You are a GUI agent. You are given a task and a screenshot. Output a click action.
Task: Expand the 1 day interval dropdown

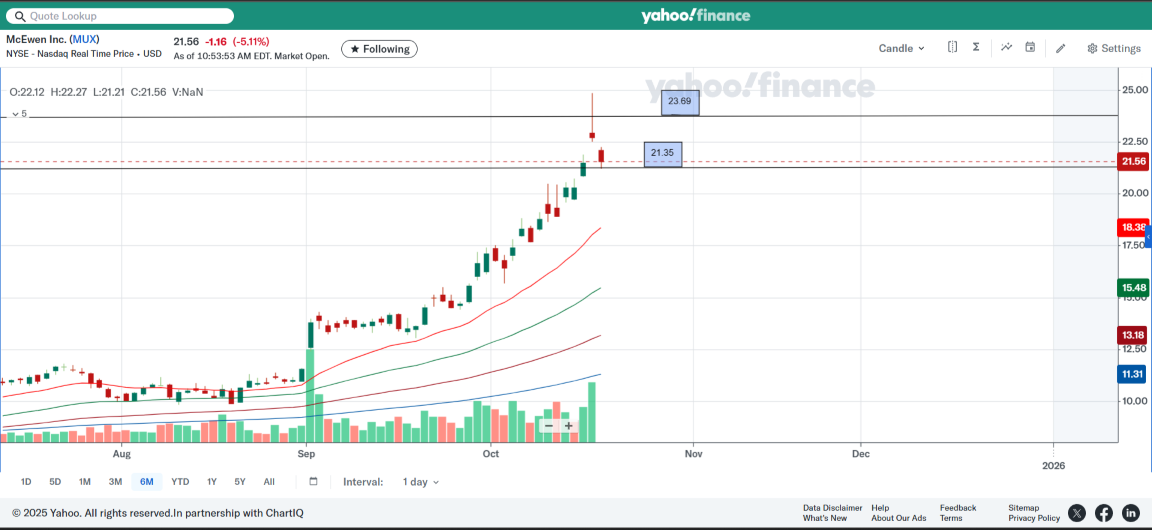420,482
